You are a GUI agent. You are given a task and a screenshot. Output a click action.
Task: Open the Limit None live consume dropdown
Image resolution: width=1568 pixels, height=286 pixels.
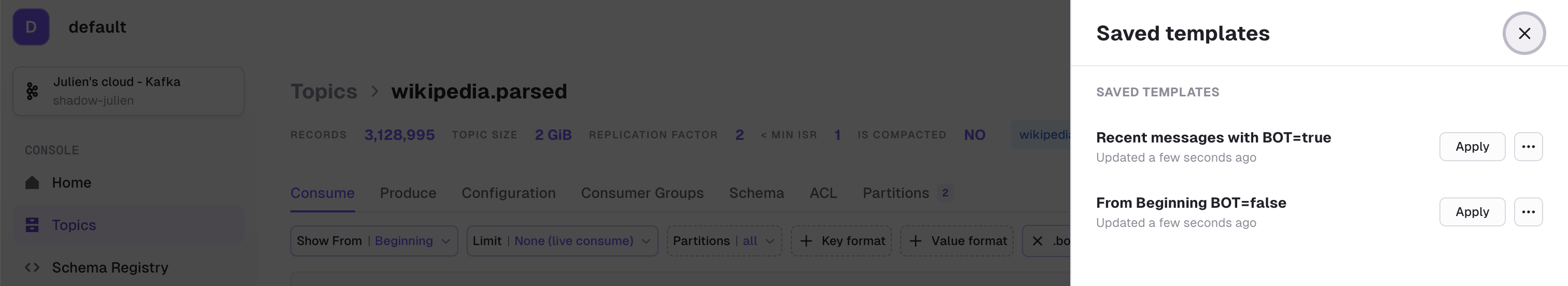pyautogui.click(x=562, y=241)
